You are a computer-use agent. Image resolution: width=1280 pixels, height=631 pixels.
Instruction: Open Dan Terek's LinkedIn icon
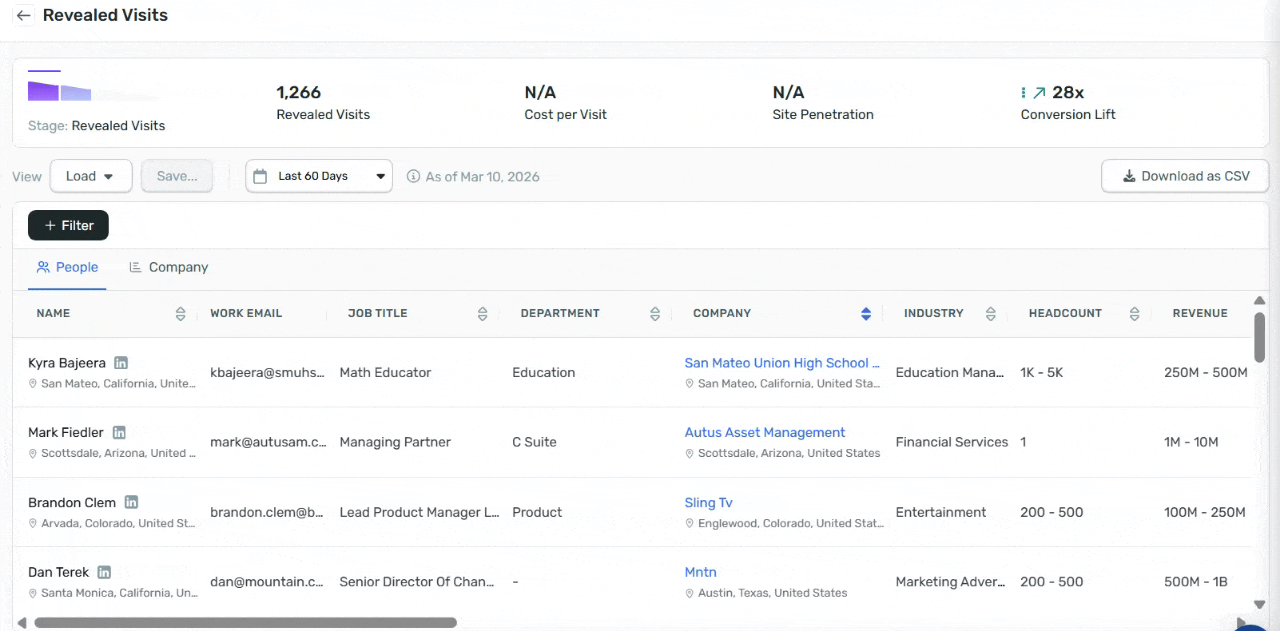coord(104,573)
